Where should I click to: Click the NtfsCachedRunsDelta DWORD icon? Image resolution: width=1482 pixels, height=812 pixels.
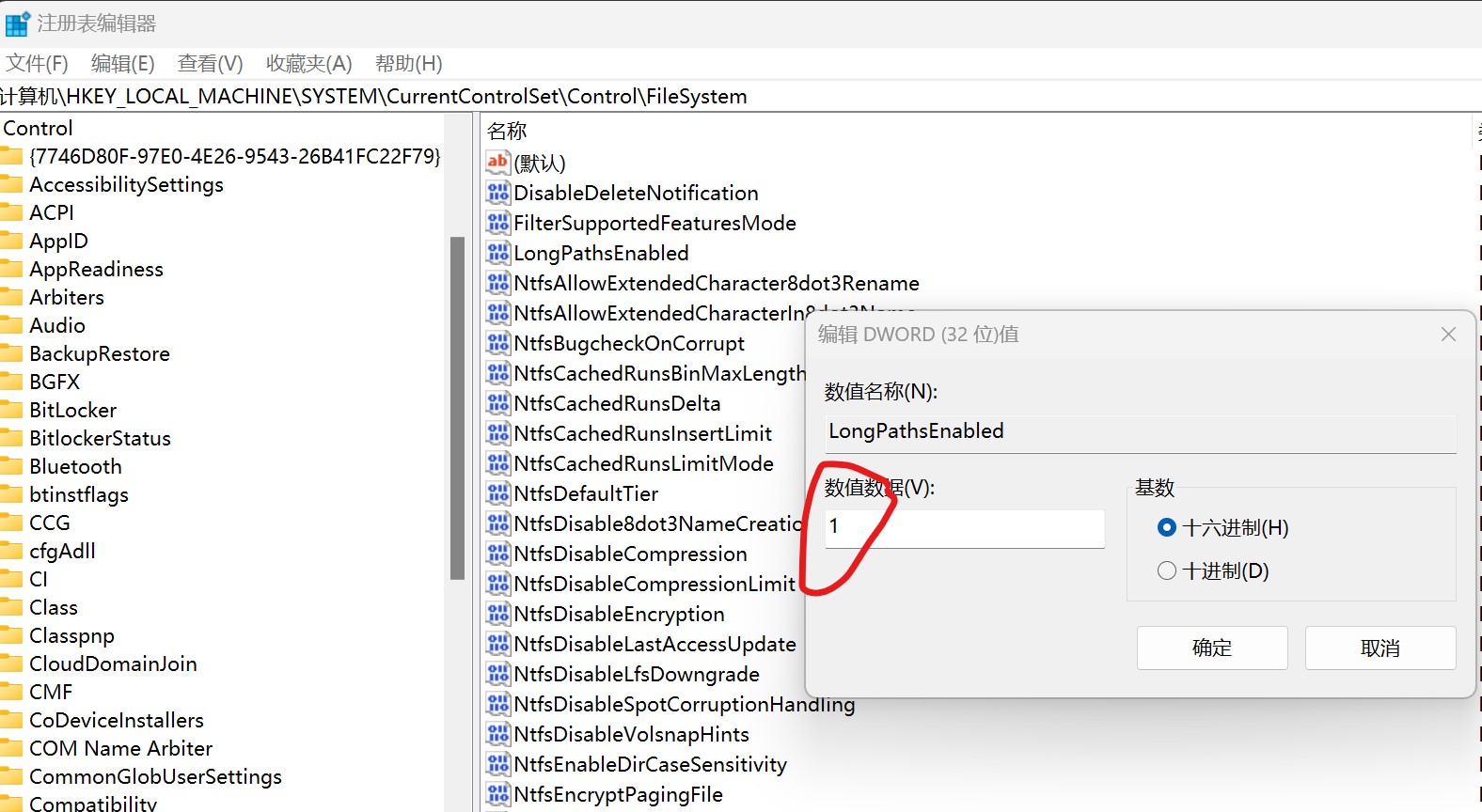(497, 403)
